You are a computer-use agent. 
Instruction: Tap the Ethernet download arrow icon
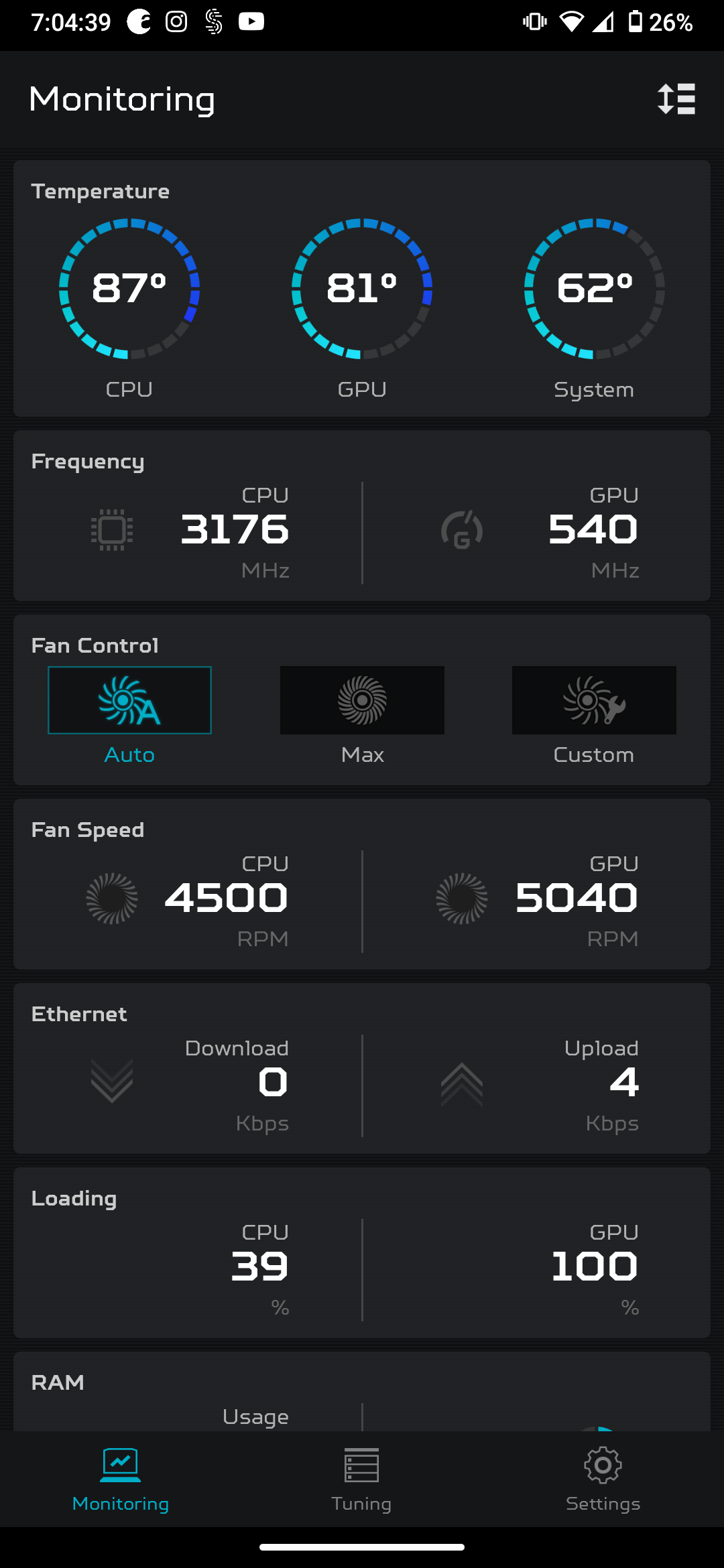112,1082
